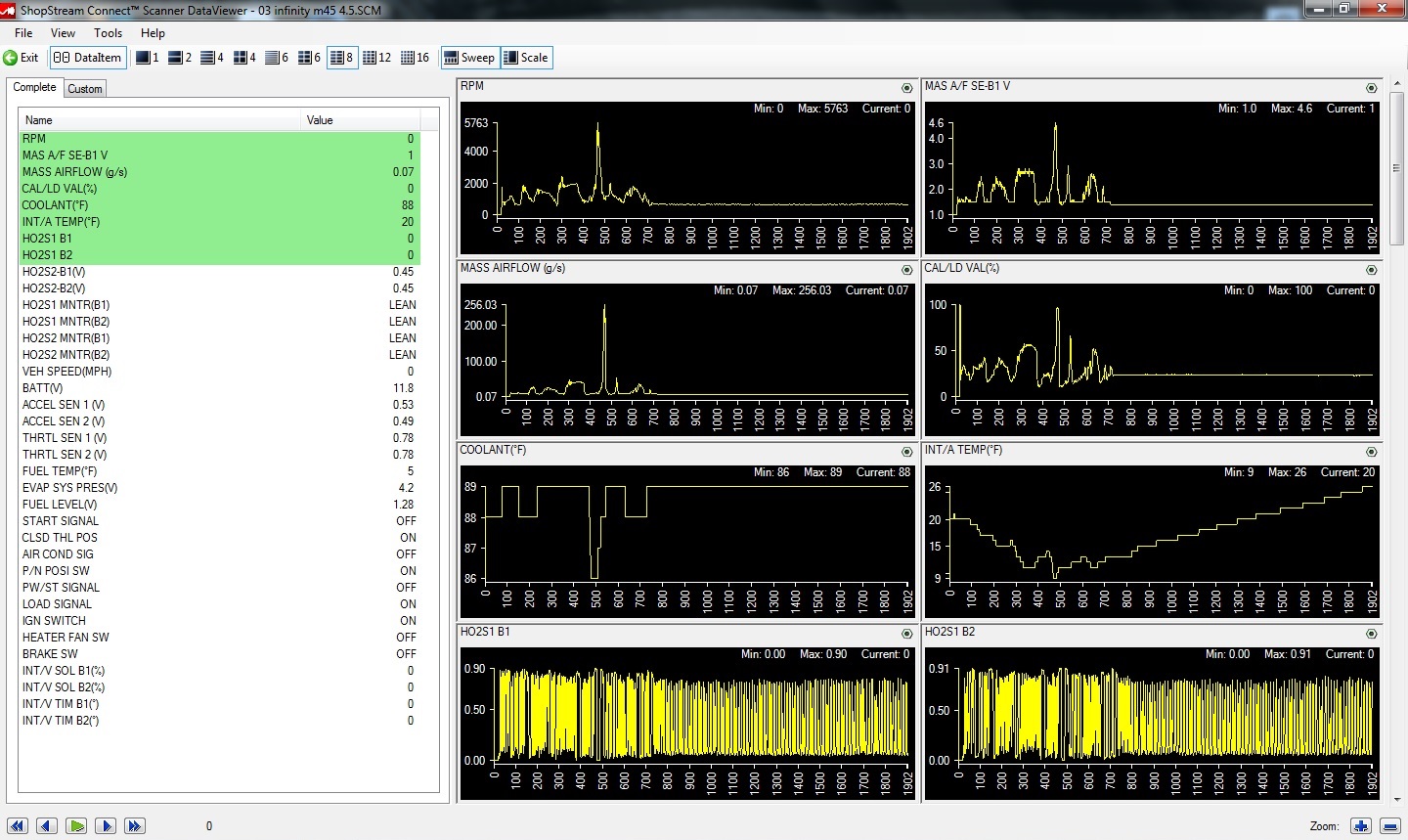The image size is (1408, 840).
Task: Step forward one frame
Action: 106,826
